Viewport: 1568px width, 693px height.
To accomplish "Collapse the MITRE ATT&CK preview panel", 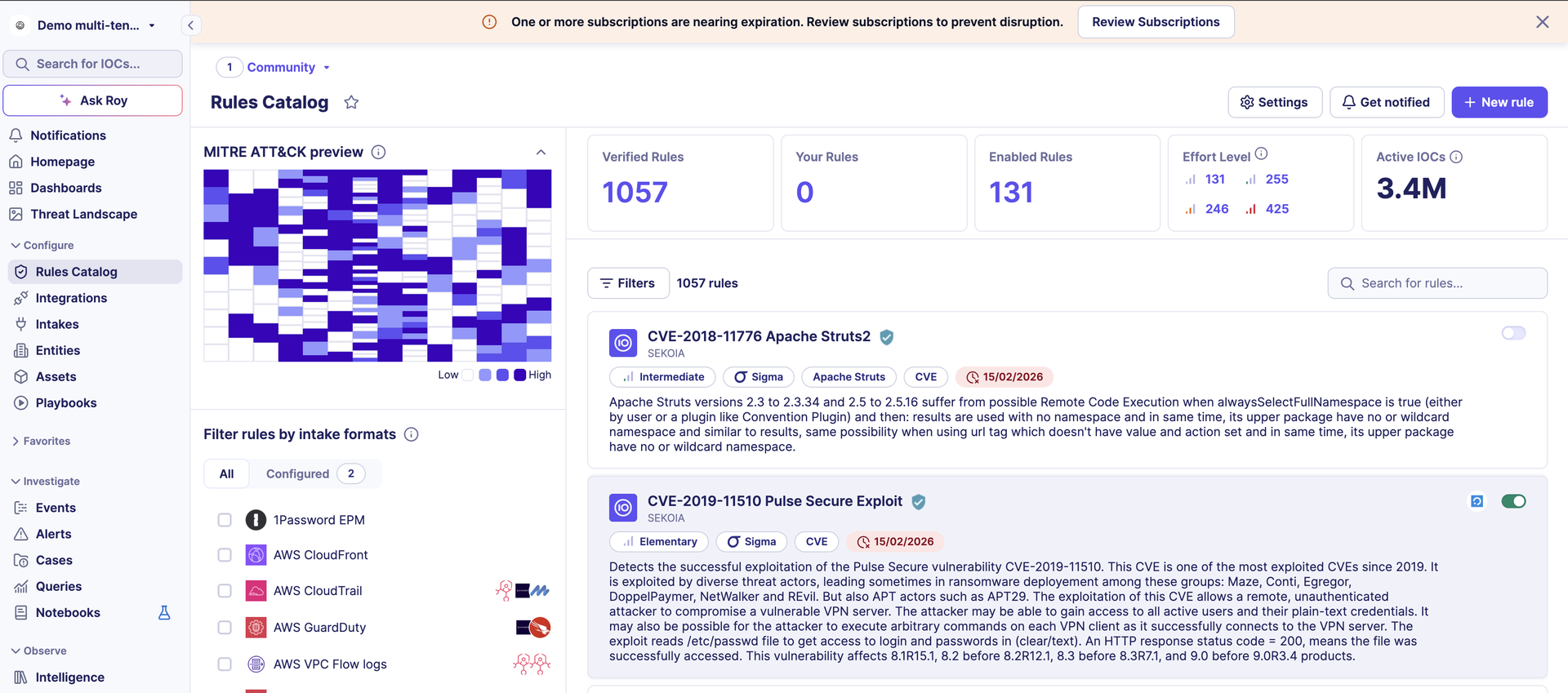I will 541,152.
